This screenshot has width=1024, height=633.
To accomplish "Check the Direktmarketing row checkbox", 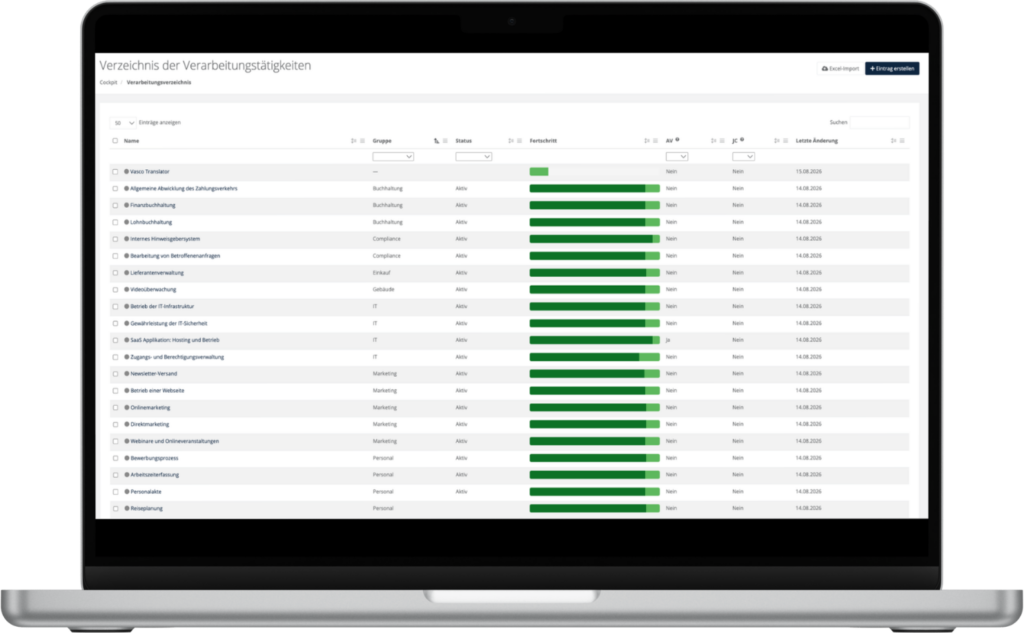I will tap(115, 425).
